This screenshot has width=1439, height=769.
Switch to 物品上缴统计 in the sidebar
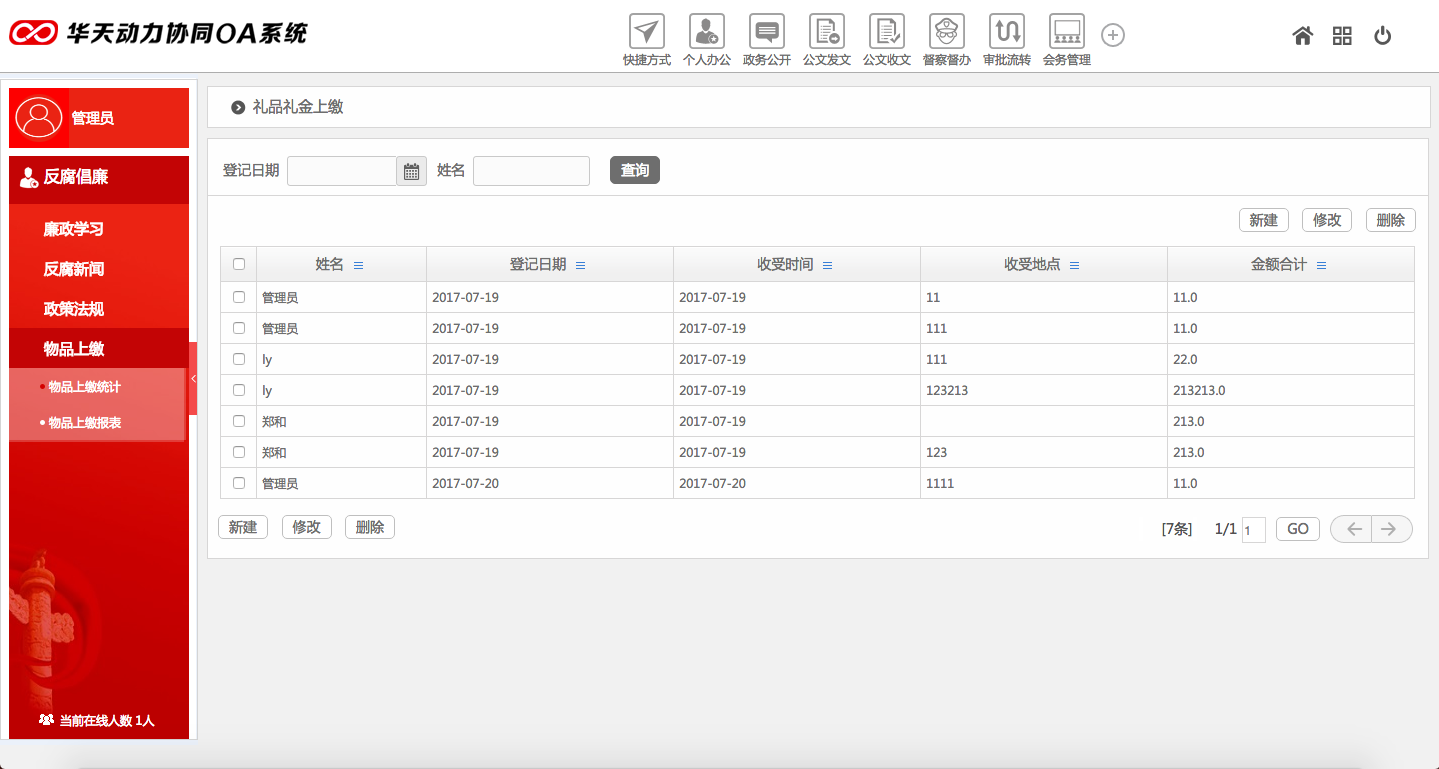coord(86,385)
